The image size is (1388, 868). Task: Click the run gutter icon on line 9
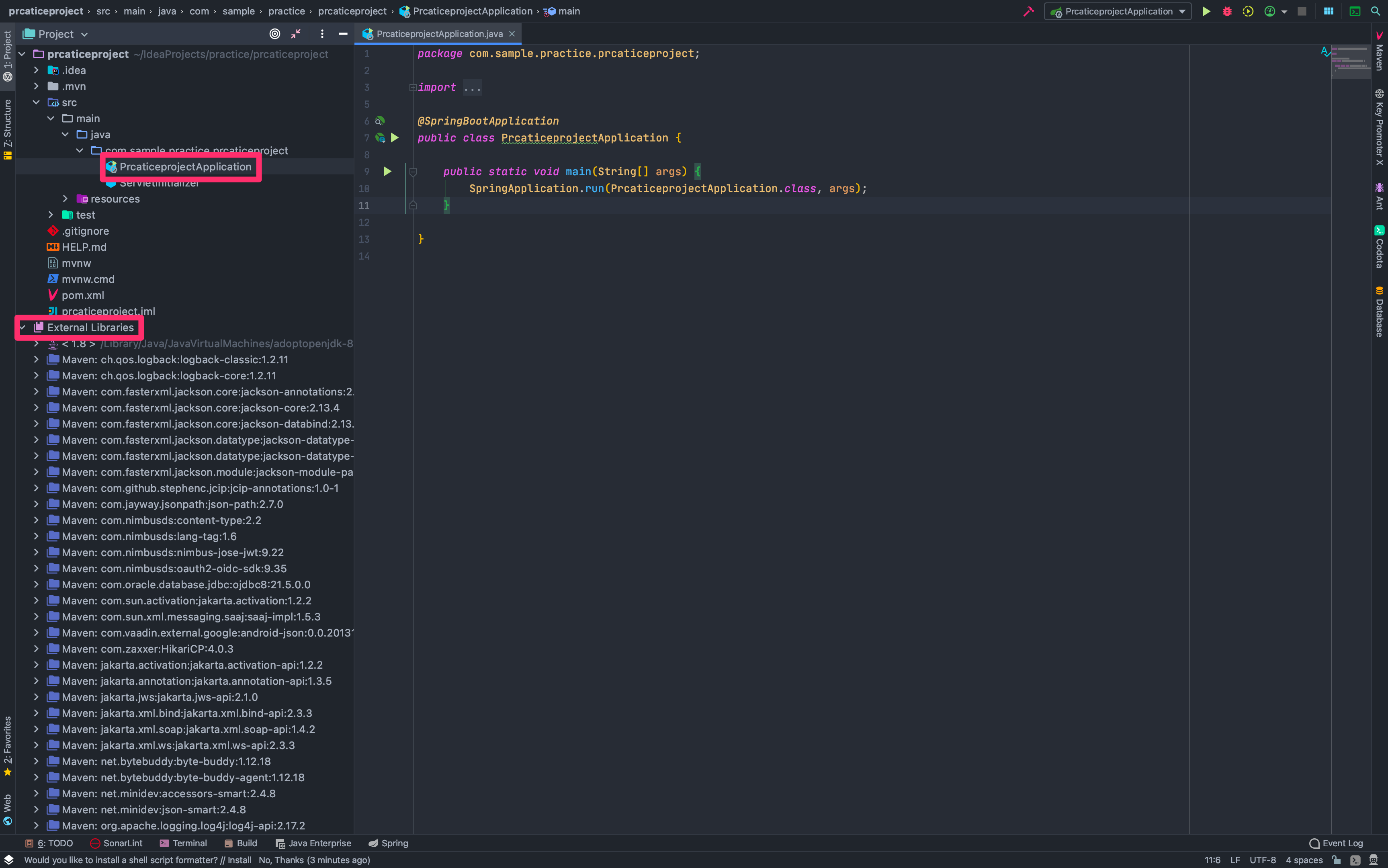click(x=387, y=172)
